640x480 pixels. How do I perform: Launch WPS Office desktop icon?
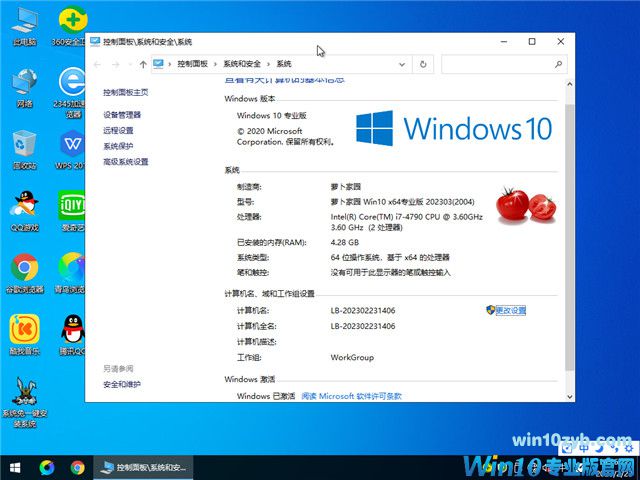pos(71,150)
